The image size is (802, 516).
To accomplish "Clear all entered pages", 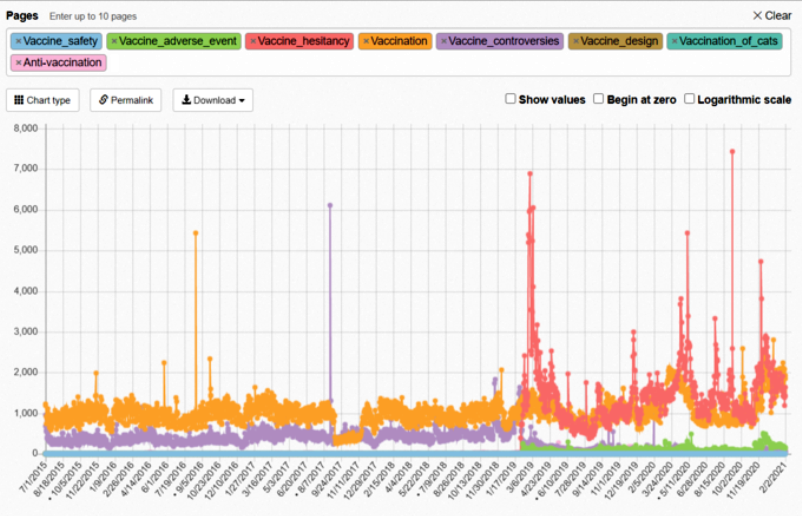I will (771, 15).
